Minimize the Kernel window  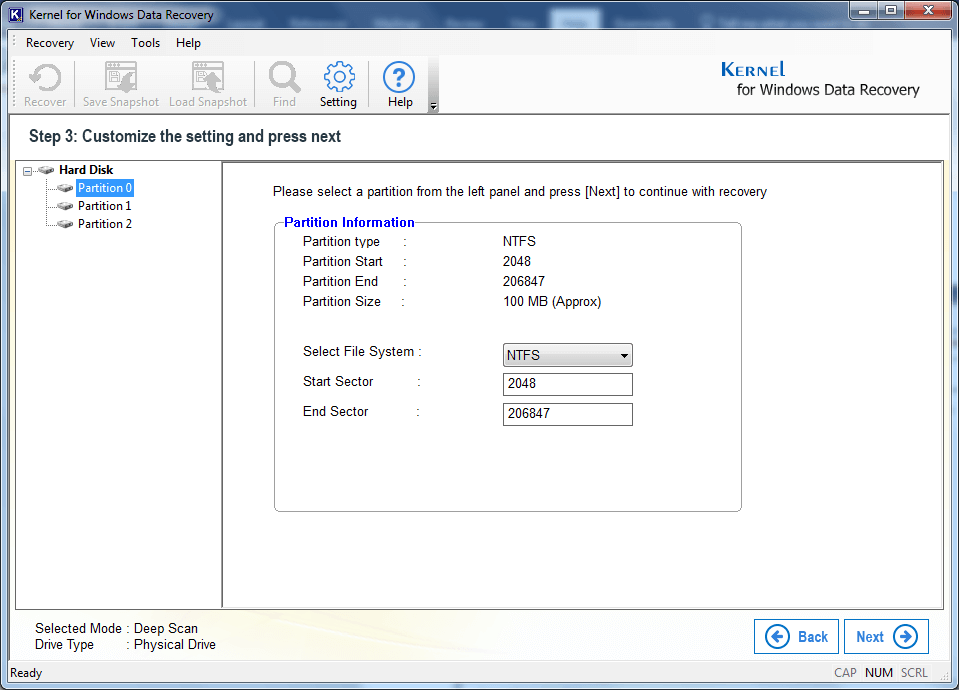(864, 11)
